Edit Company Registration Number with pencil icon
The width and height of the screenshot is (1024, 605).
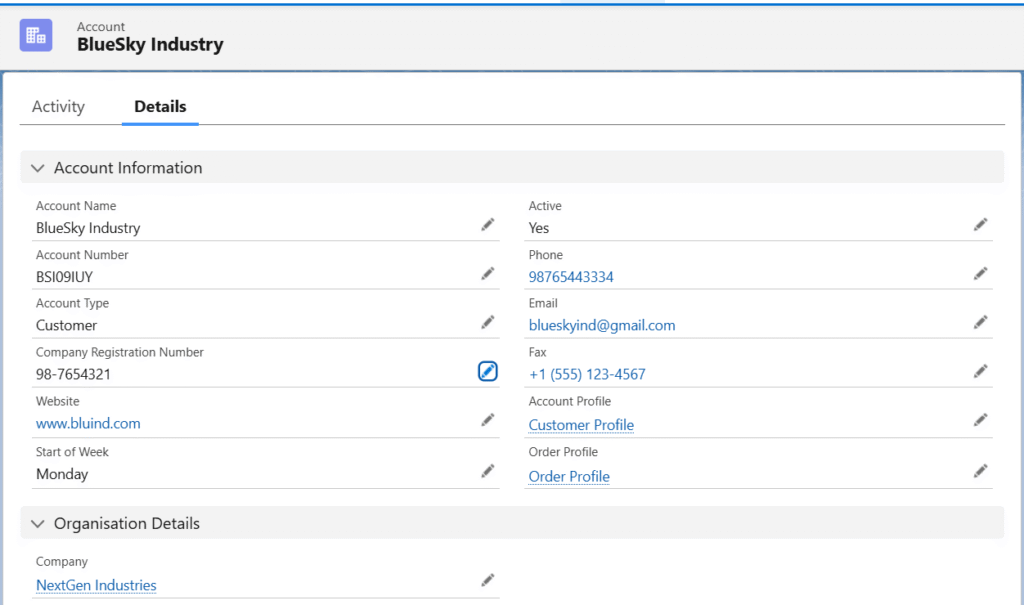coord(487,372)
